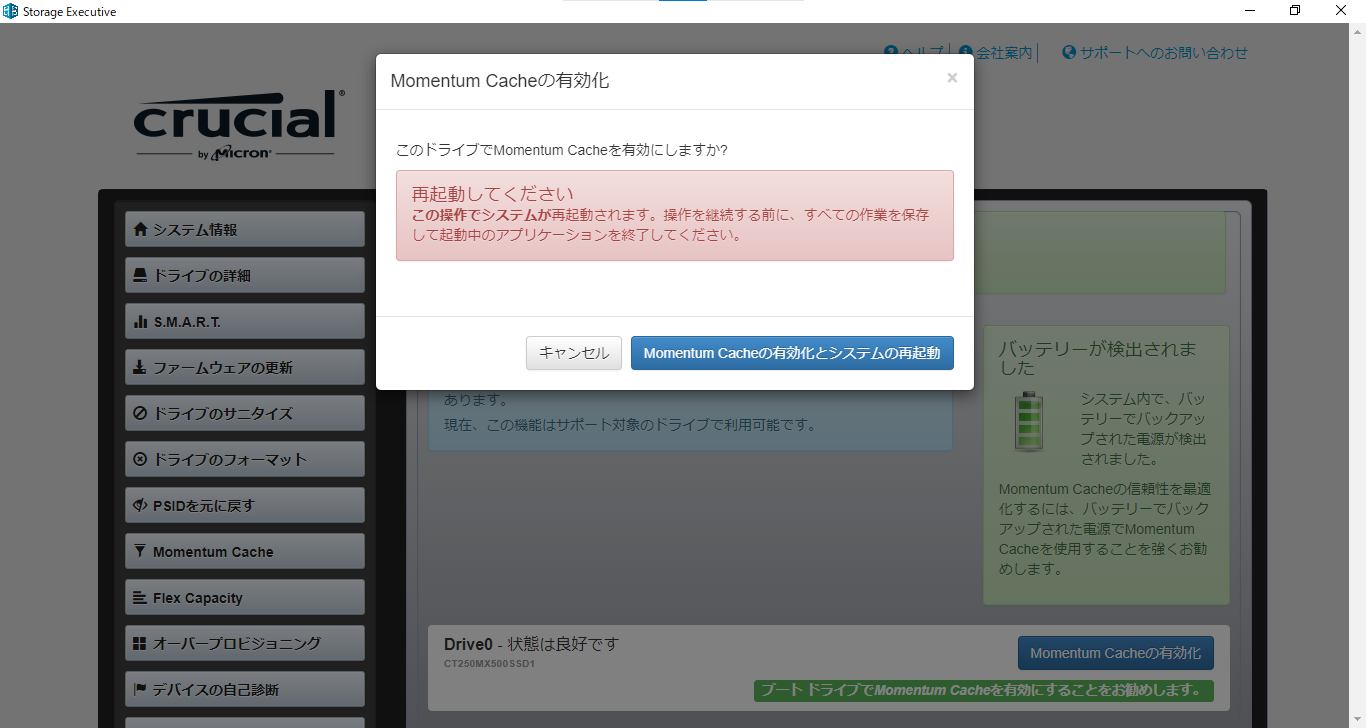This screenshot has height=728, width=1366.
Task: Click the flag icon beside デバイスの自己診断
Action: click(x=140, y=689)
